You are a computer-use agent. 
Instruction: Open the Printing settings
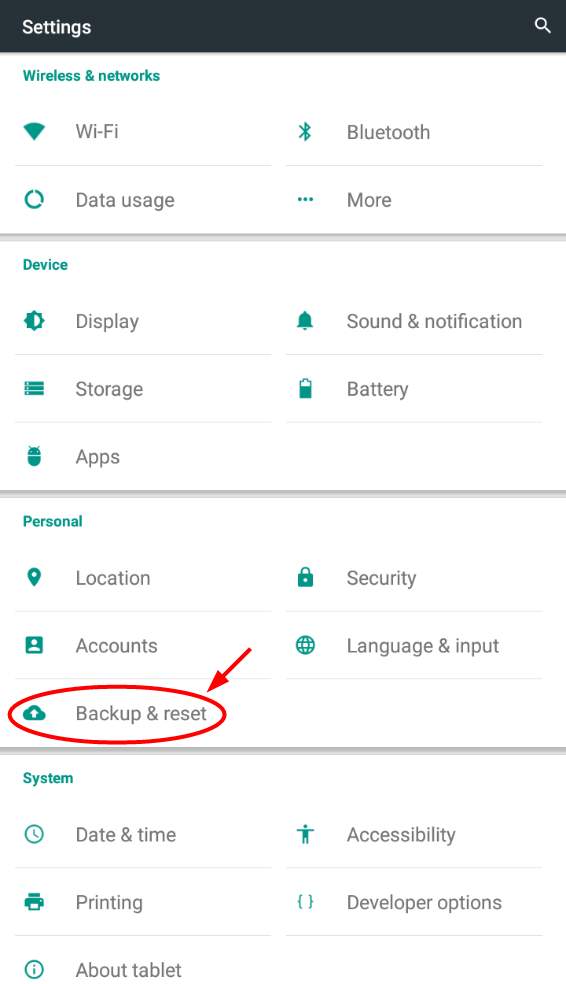click(144, 902)
